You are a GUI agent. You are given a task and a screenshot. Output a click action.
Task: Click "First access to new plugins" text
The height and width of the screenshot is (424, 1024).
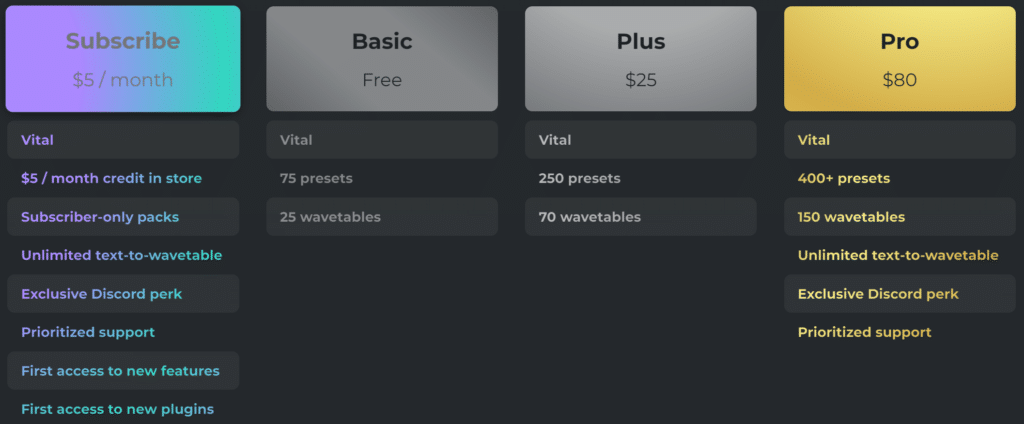pyautogui.click(x=118, y=410)
